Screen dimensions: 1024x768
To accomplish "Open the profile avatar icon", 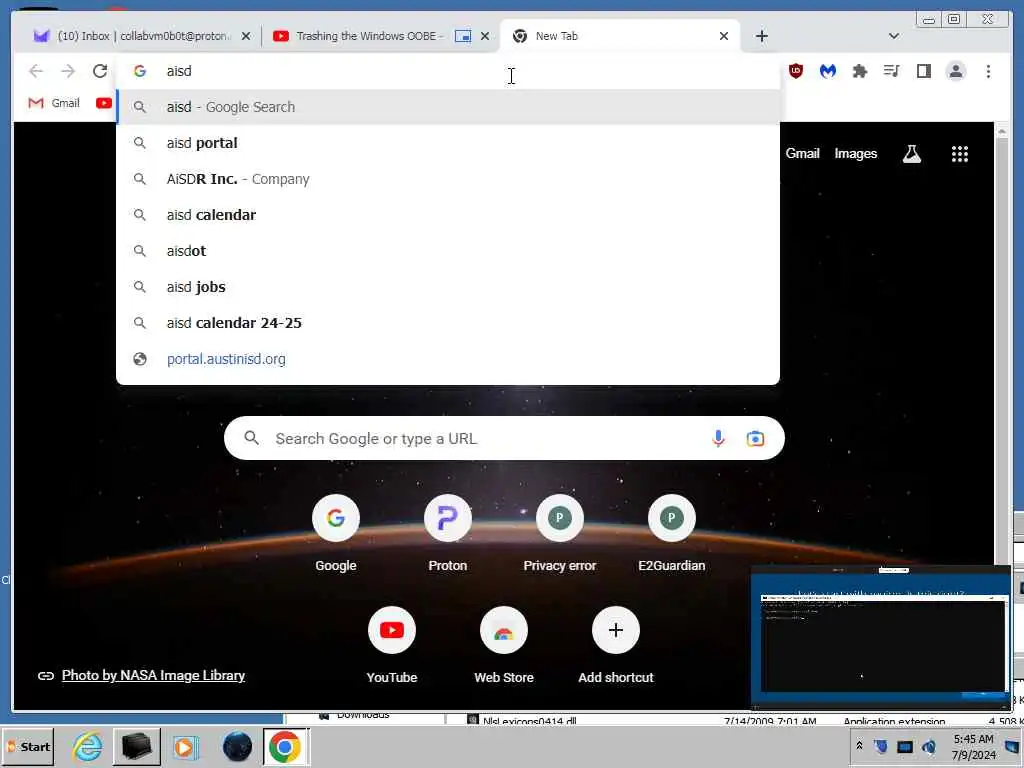I will coord(955,71).
